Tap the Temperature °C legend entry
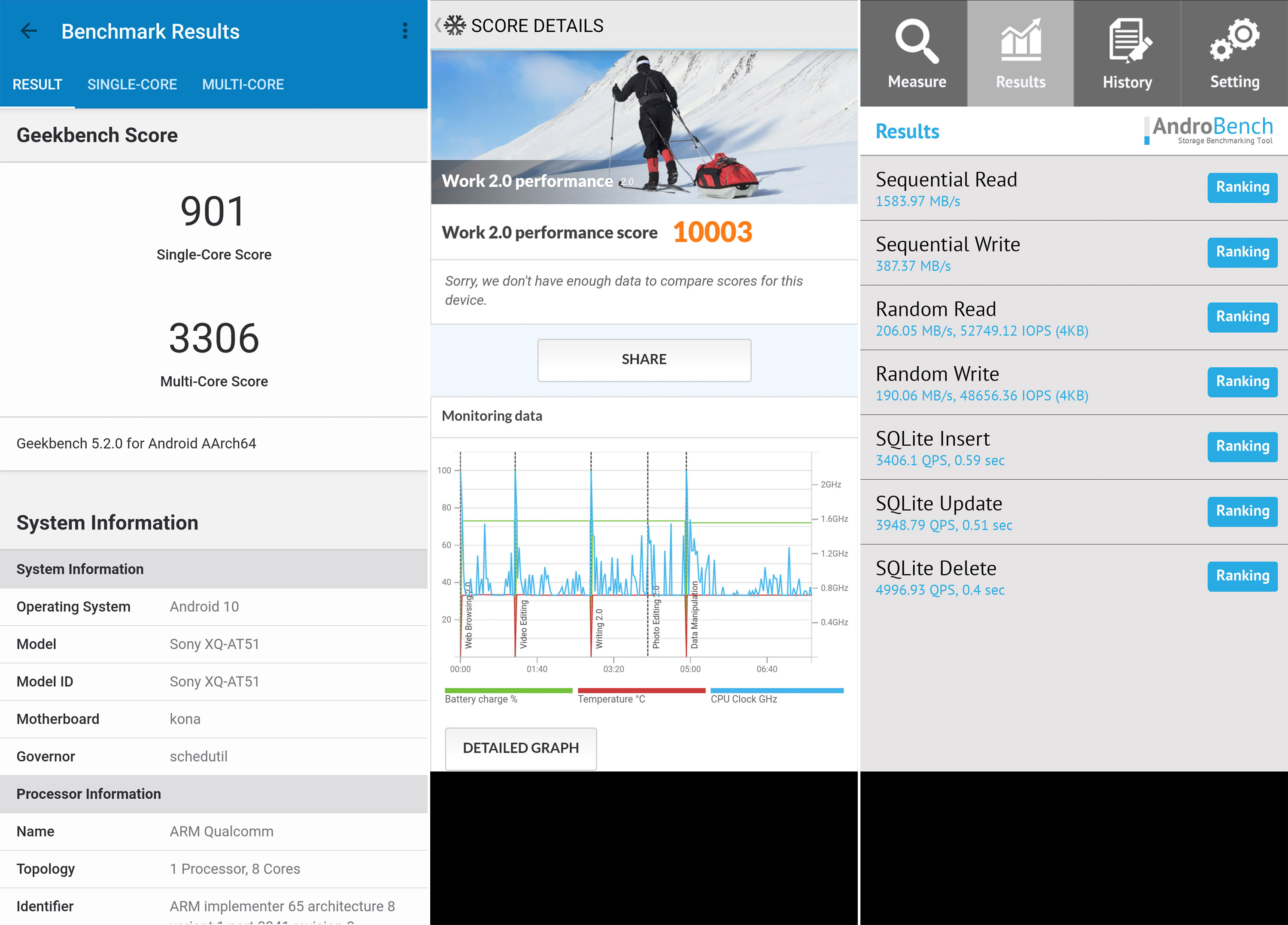The image size is (1288, 925). (641, 696)
